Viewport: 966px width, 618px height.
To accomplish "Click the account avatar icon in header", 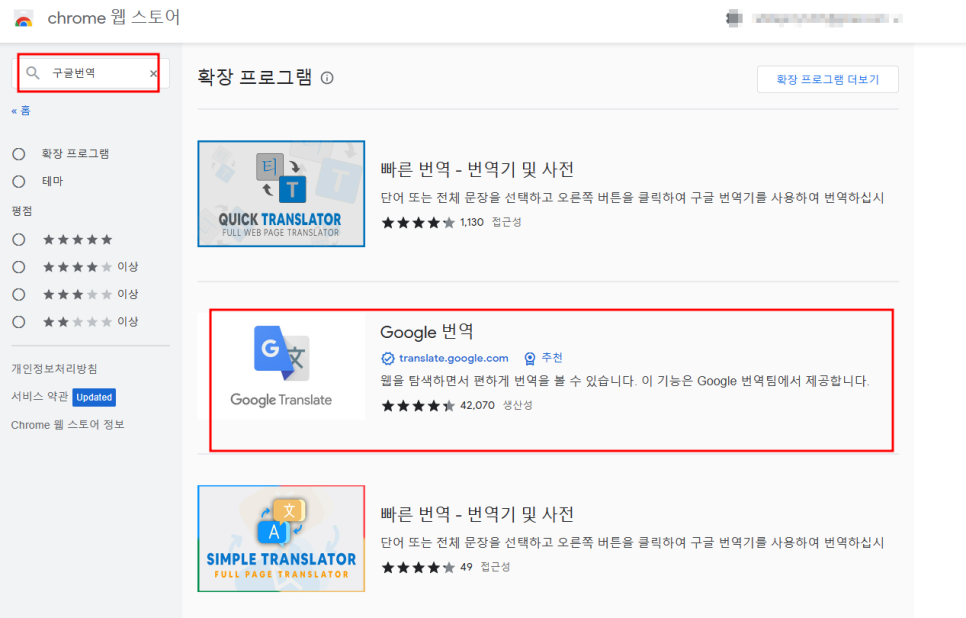I will (734, 18).
